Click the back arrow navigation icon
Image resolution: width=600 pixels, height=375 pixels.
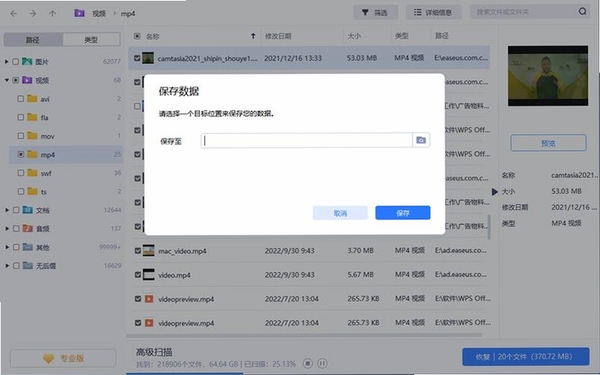tap(14, 13)
